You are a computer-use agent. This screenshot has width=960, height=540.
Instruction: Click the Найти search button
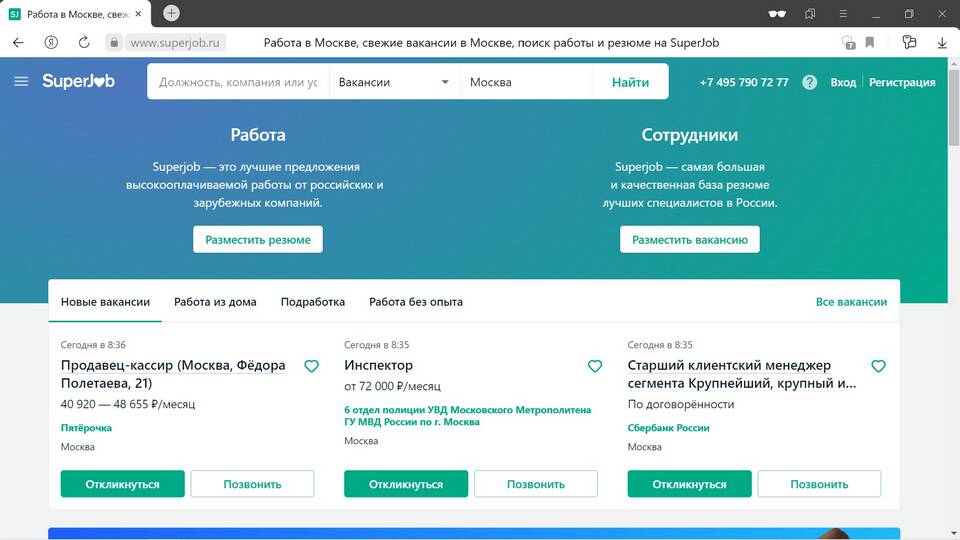[630, 82]
